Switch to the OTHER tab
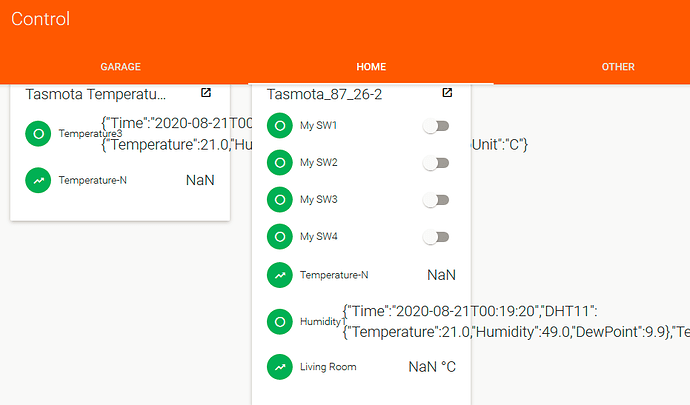This screenshot has width=690, height=405. coord(618,67)
